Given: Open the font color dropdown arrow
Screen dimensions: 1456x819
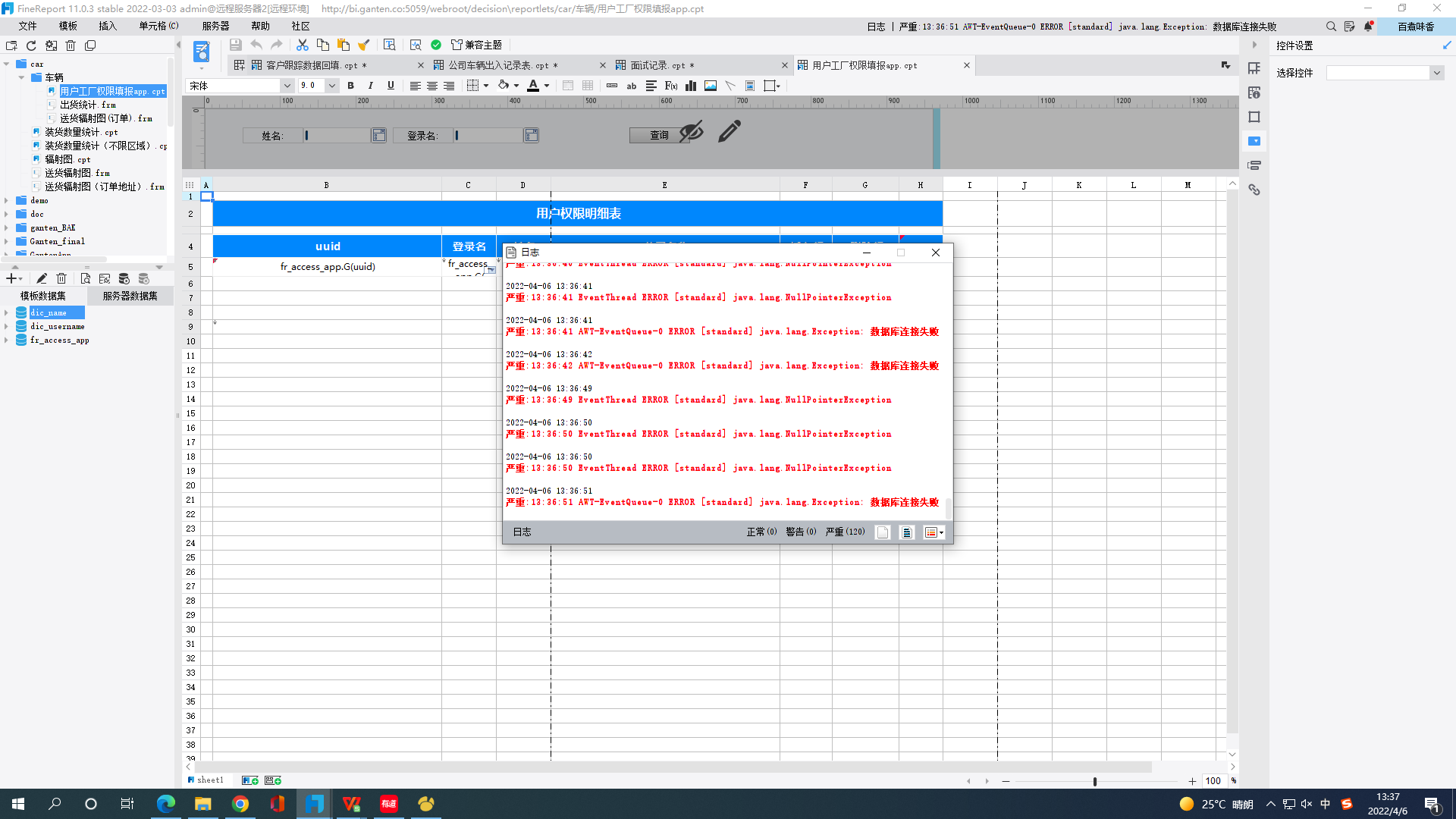Looking at the screenshot, I should (x=547, y=86).
